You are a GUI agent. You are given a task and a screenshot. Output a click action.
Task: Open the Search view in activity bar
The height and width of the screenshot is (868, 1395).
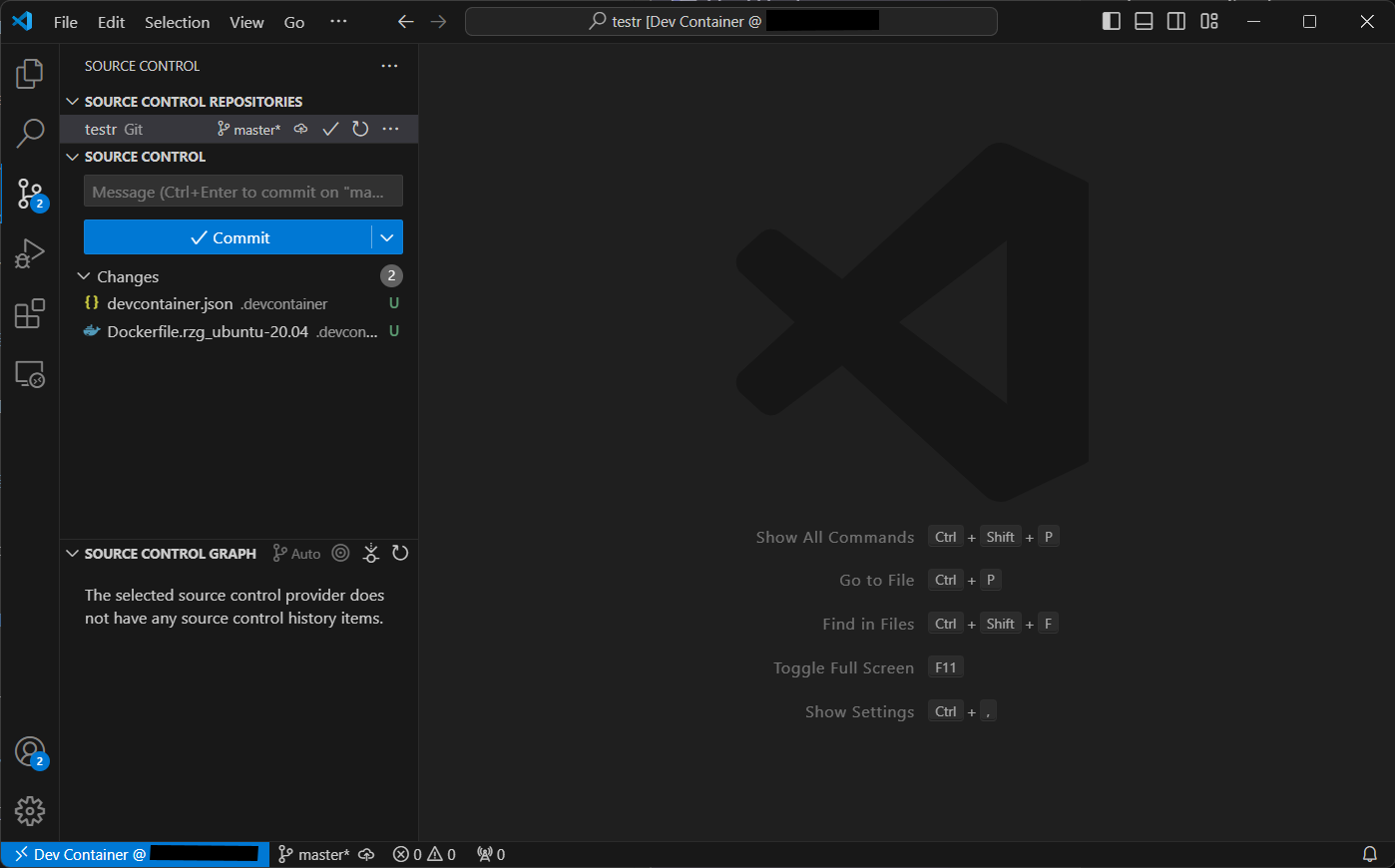tap(30, 134)
